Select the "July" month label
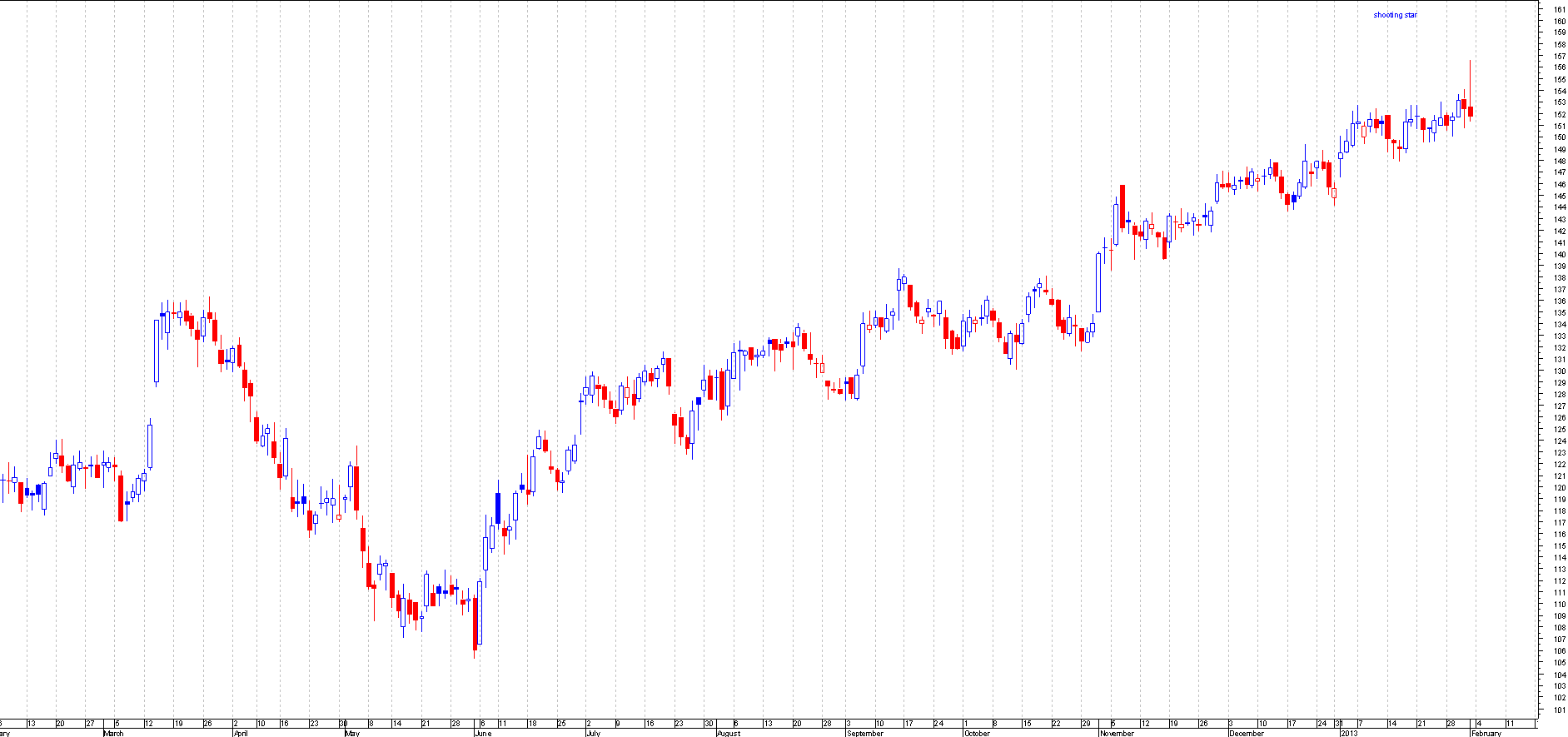This screenshot has height=737, width=1568. coord(593,733)
